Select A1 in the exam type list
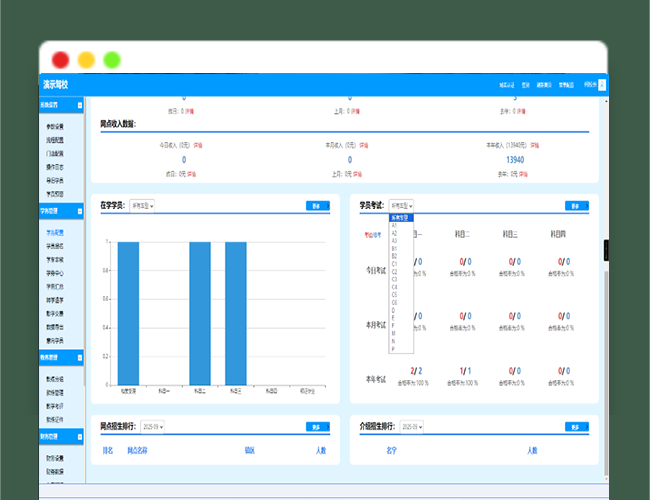 [394, 223]
